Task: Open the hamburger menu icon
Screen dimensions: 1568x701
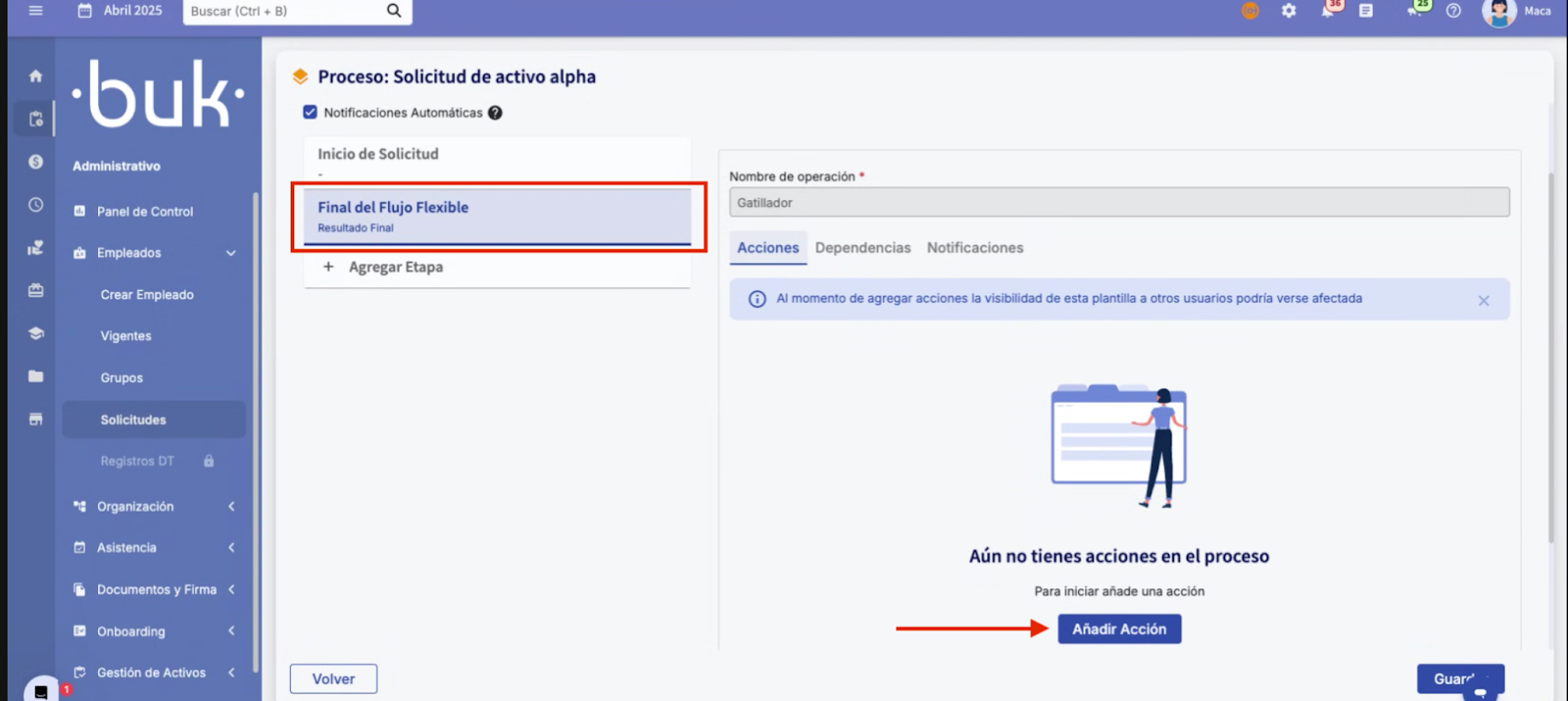Action: coord(36,11)
